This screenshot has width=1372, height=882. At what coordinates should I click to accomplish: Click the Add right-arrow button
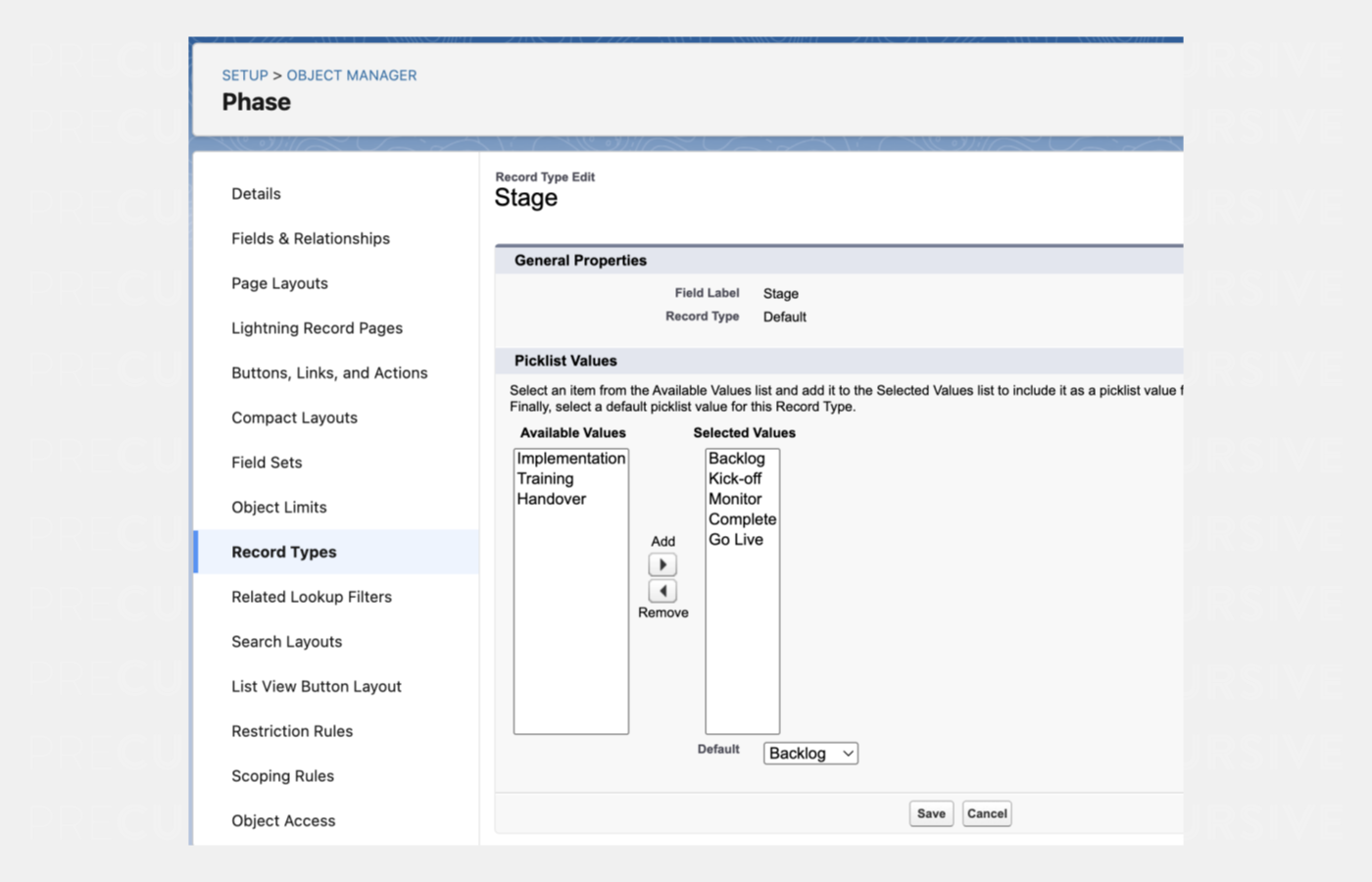click(x=662, y=564)
